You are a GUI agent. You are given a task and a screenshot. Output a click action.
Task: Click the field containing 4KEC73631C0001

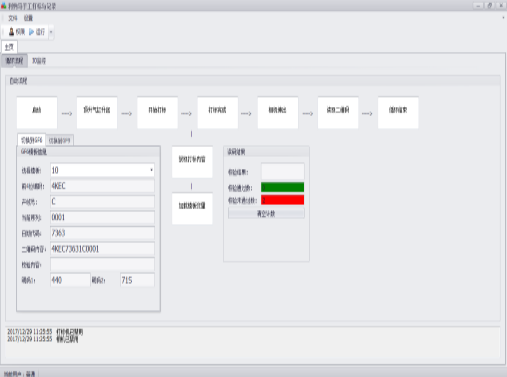click(x=102, y=249)
